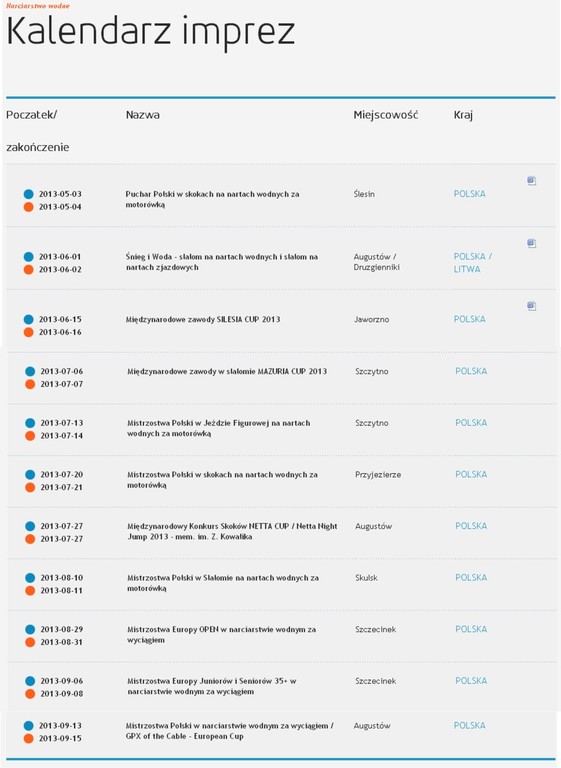Select POLSKA link in the Ślesin row

coord(469,194)
